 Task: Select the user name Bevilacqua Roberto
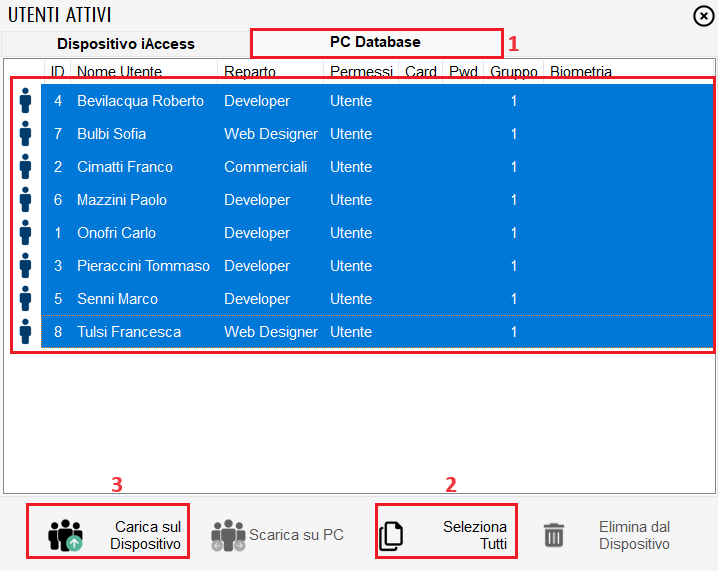tap(140, 101)
